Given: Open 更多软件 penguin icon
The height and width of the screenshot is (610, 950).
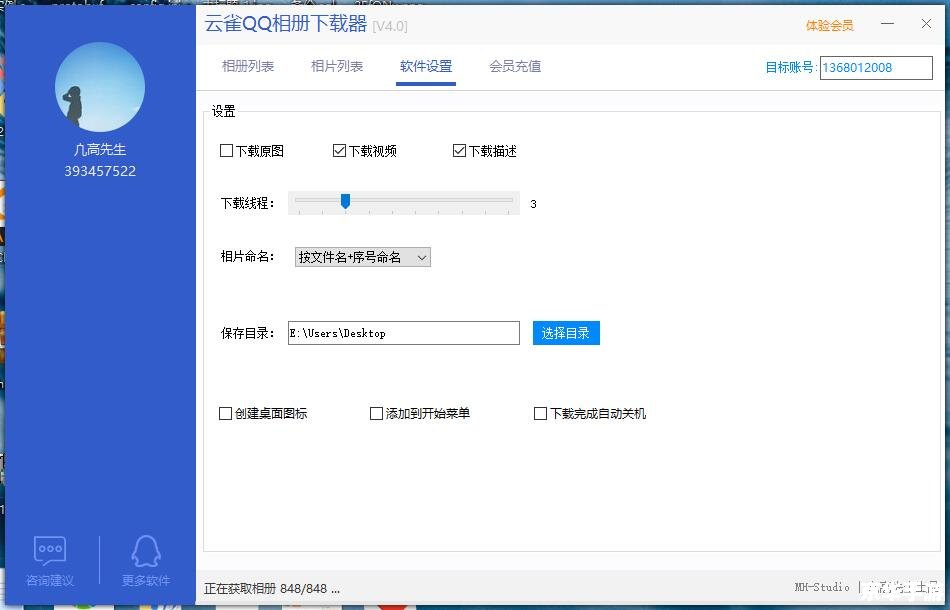Looking at the screenshot, I should 146,550.
